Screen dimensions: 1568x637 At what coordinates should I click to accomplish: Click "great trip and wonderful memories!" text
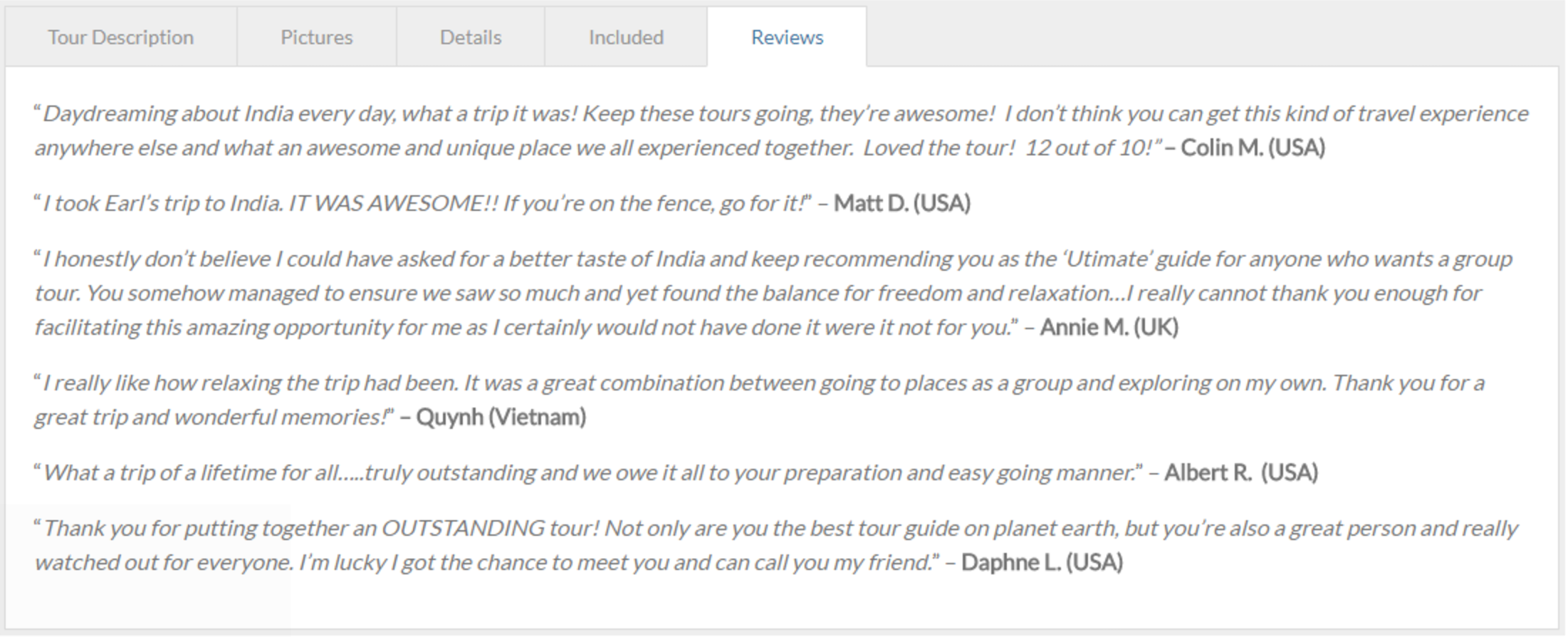pyautogui.click(x=212, y=417)
